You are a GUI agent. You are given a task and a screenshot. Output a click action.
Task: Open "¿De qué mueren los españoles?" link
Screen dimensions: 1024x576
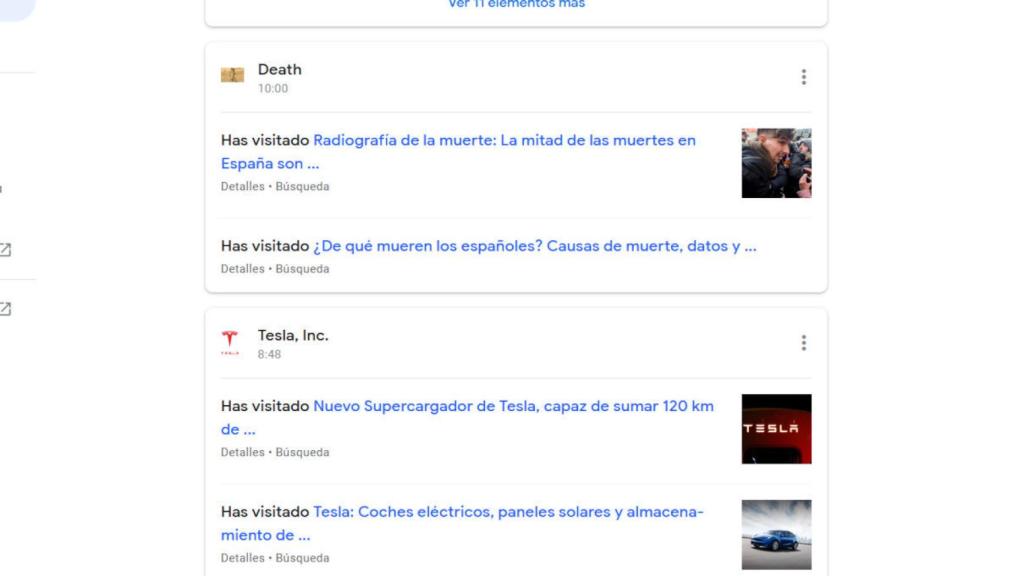(534, 246)
